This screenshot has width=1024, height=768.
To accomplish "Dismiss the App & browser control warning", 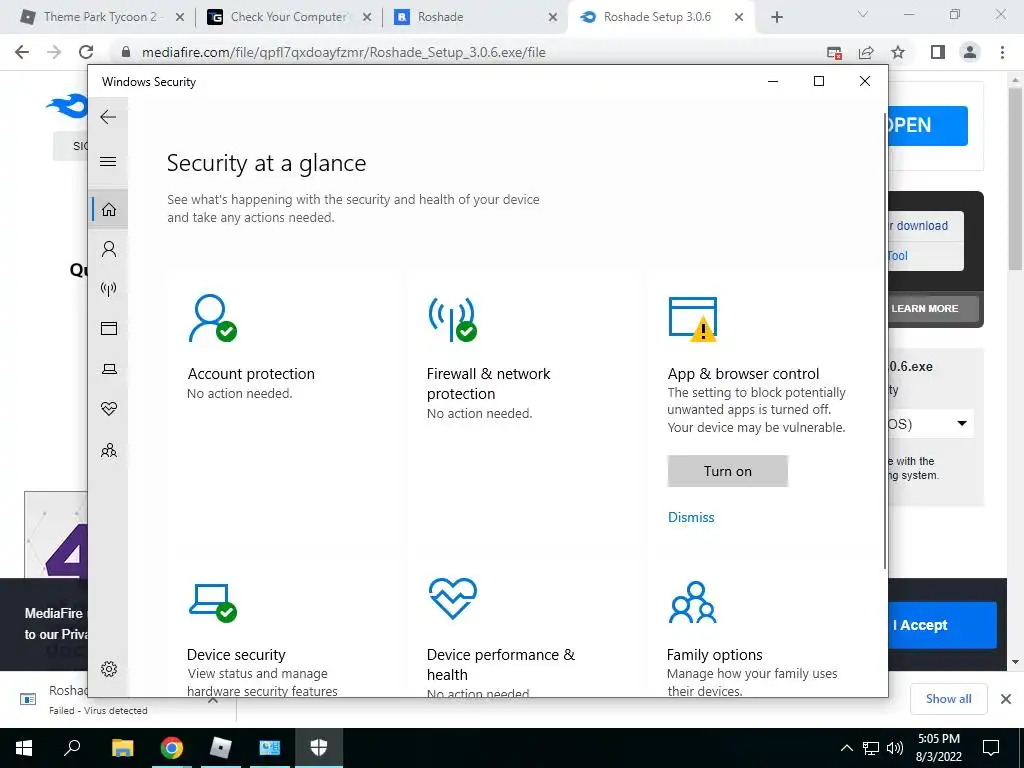I will 691,517.
